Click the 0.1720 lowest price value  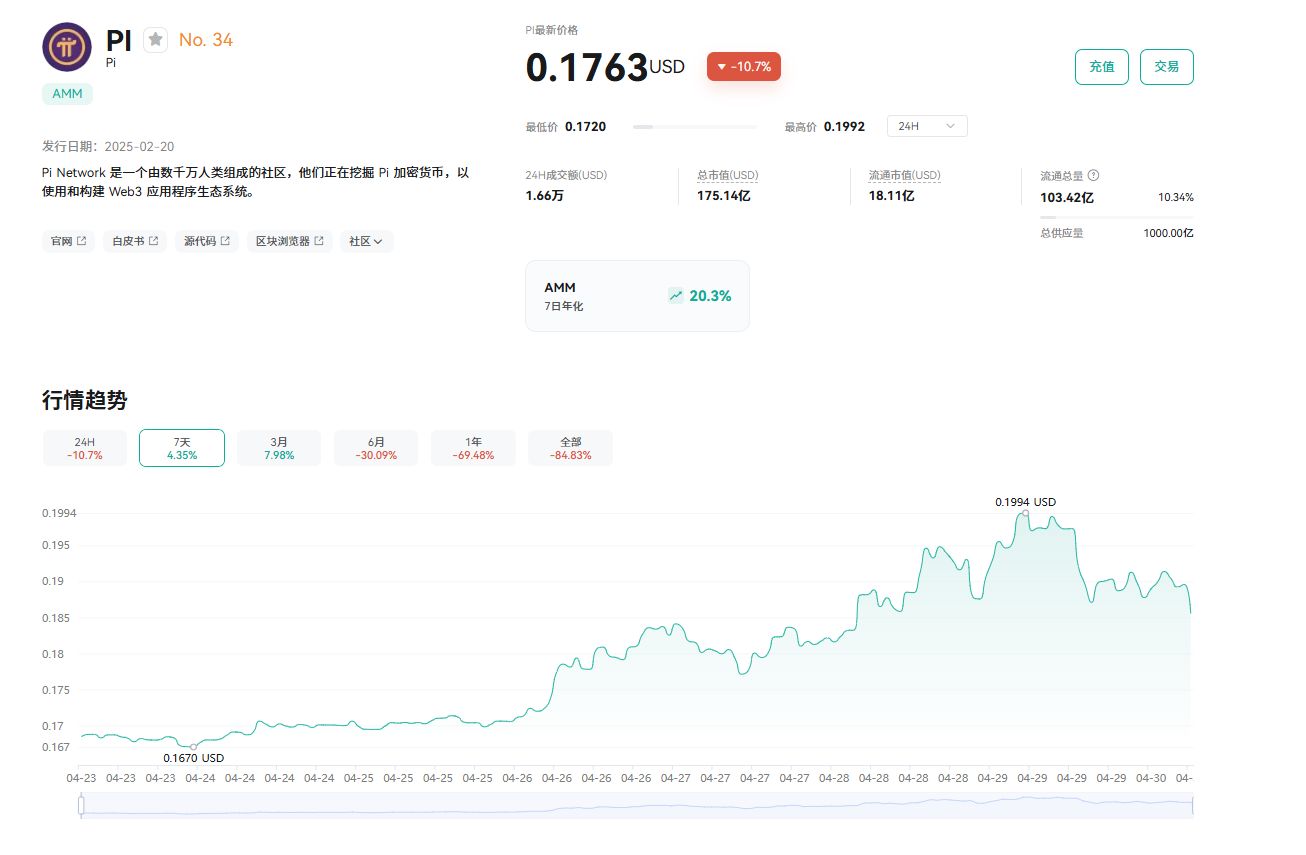(x=585, y=127)
